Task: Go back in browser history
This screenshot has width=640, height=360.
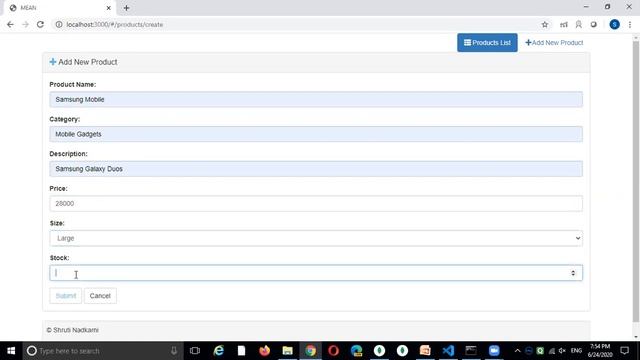Action: pyautogui.click(x=10, y=24)
